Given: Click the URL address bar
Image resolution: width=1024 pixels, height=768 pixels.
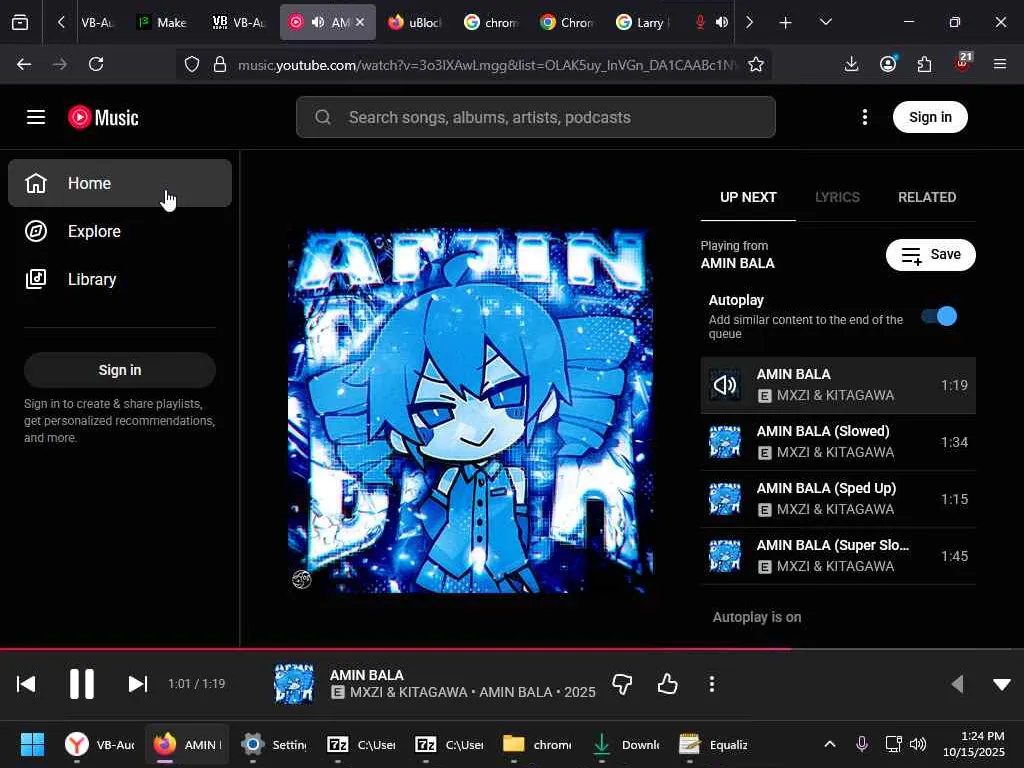Looking at the screenshot, I should (487, 65).
